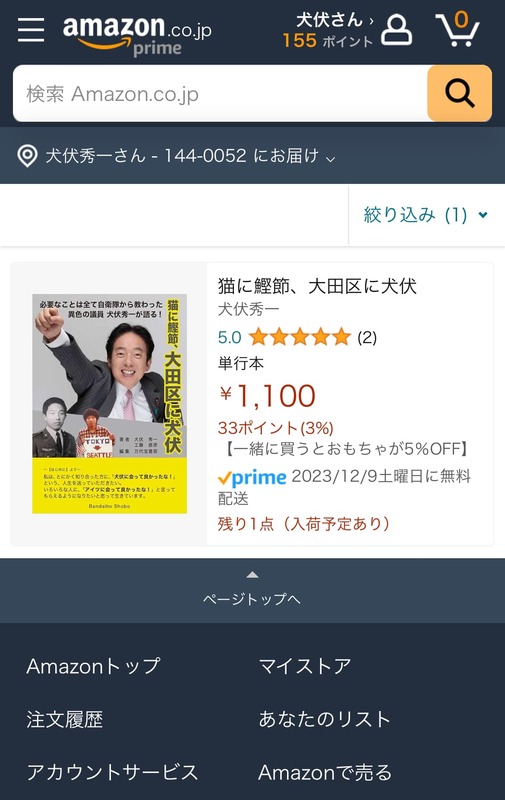Go to Amazonトップ in footer

[93, 666]
